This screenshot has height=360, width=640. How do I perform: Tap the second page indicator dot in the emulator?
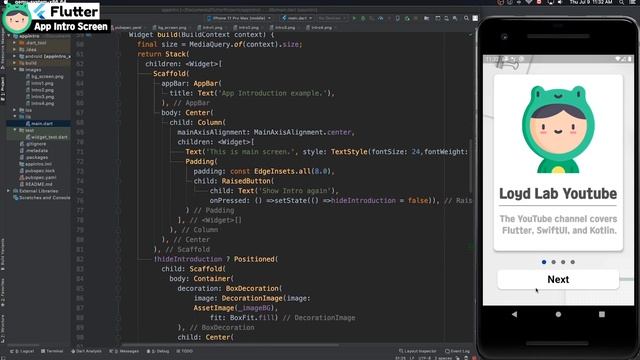(553, 262)
